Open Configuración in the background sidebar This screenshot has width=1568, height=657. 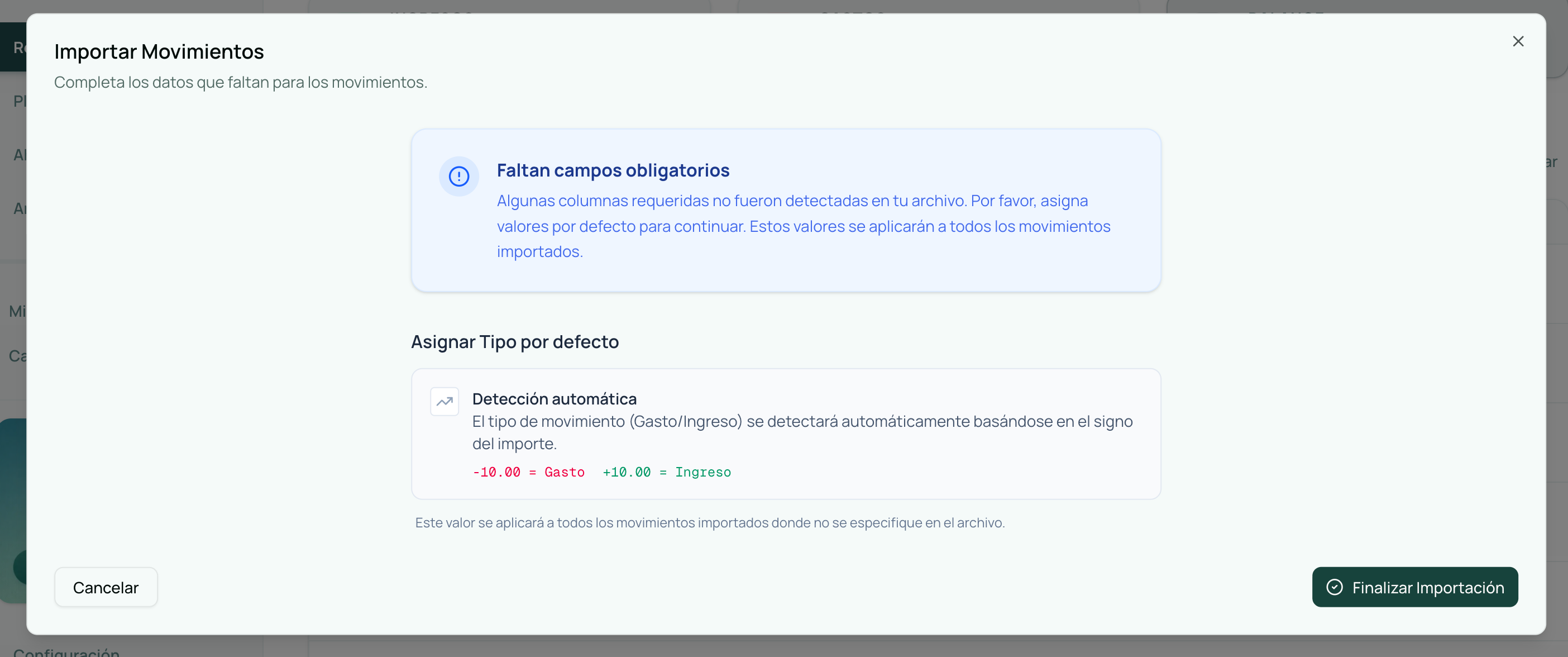coord(66,652)
